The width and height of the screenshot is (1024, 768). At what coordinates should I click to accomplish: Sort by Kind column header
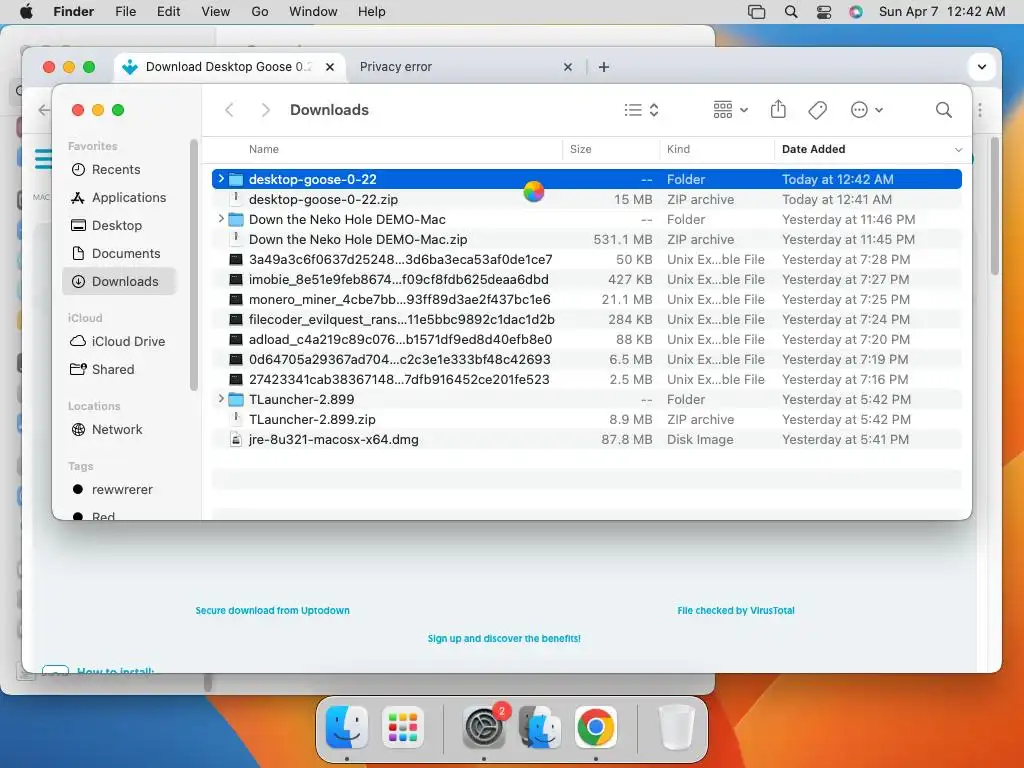[x=679, y=149]
